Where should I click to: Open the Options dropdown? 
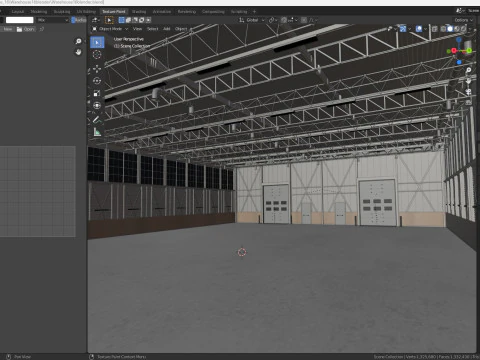tap(464, 20)
